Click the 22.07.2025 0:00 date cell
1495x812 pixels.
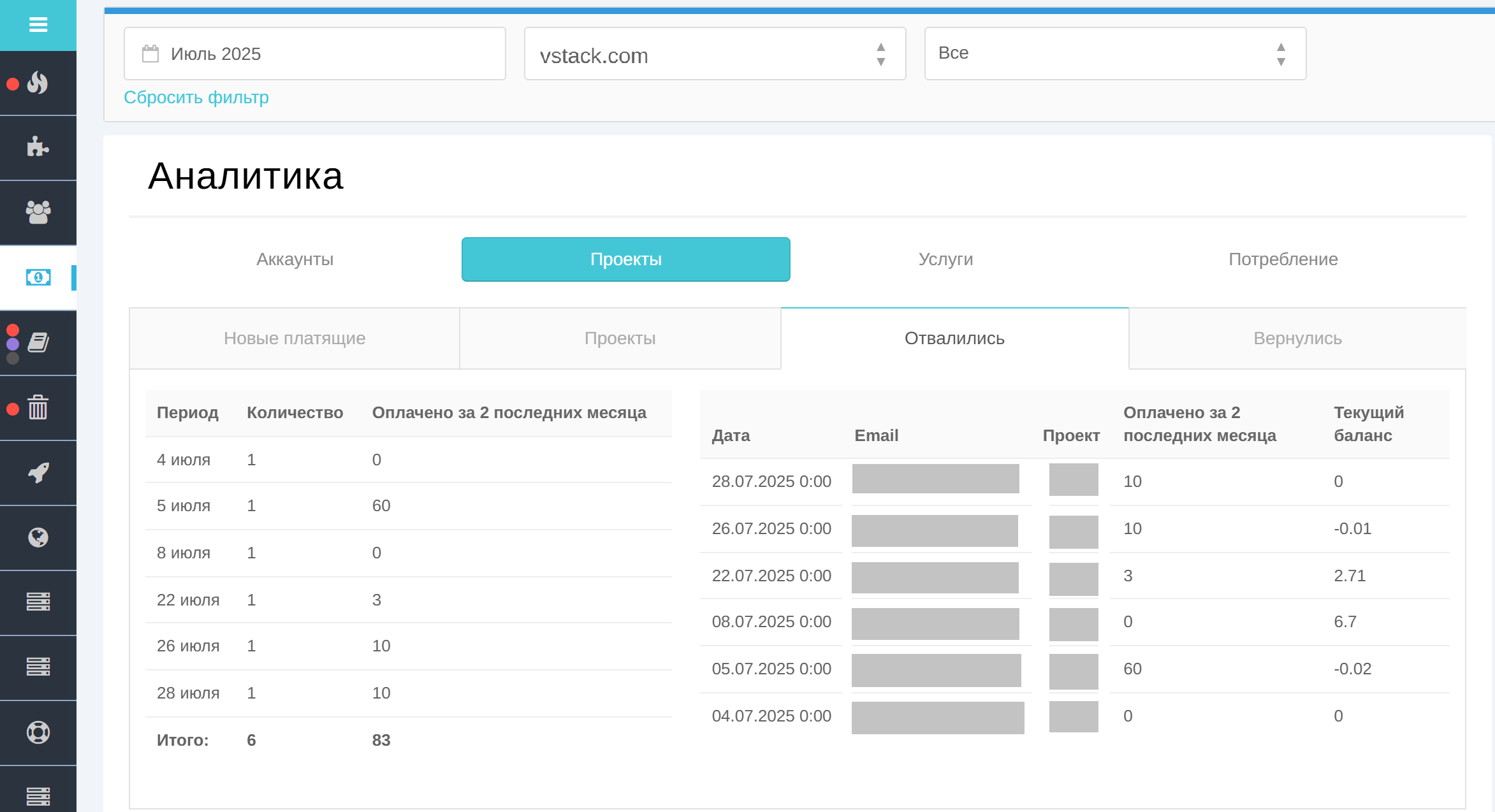pos(771,576)
